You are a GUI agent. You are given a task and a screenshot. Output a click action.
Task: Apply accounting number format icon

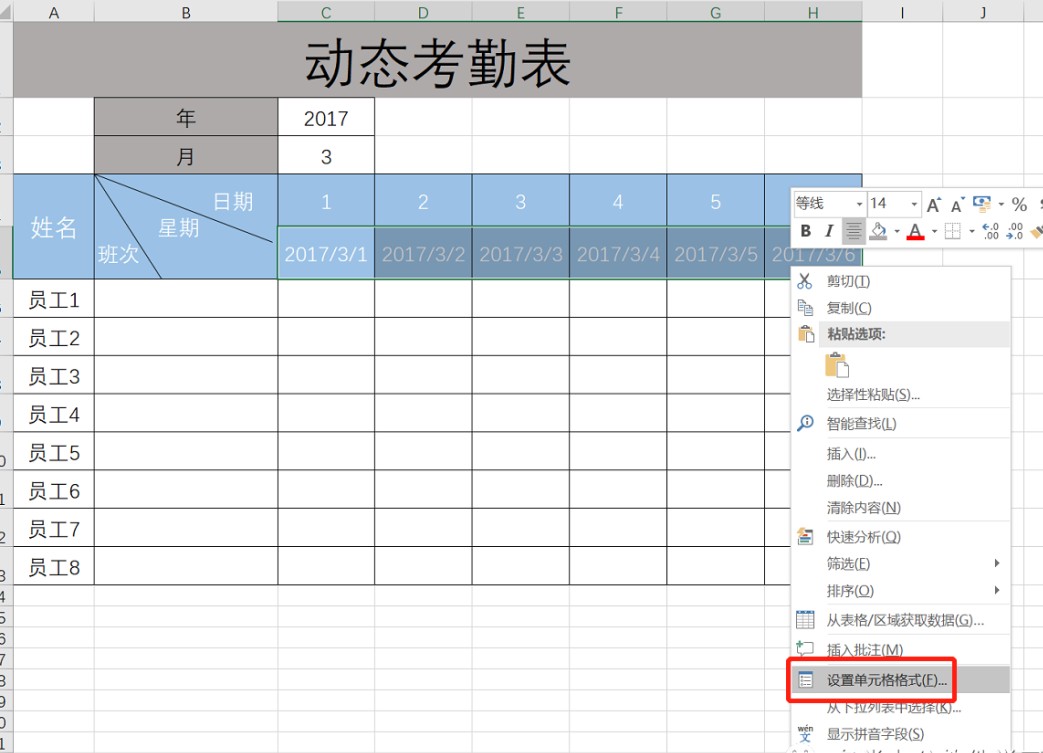click(x=981, y=204)
